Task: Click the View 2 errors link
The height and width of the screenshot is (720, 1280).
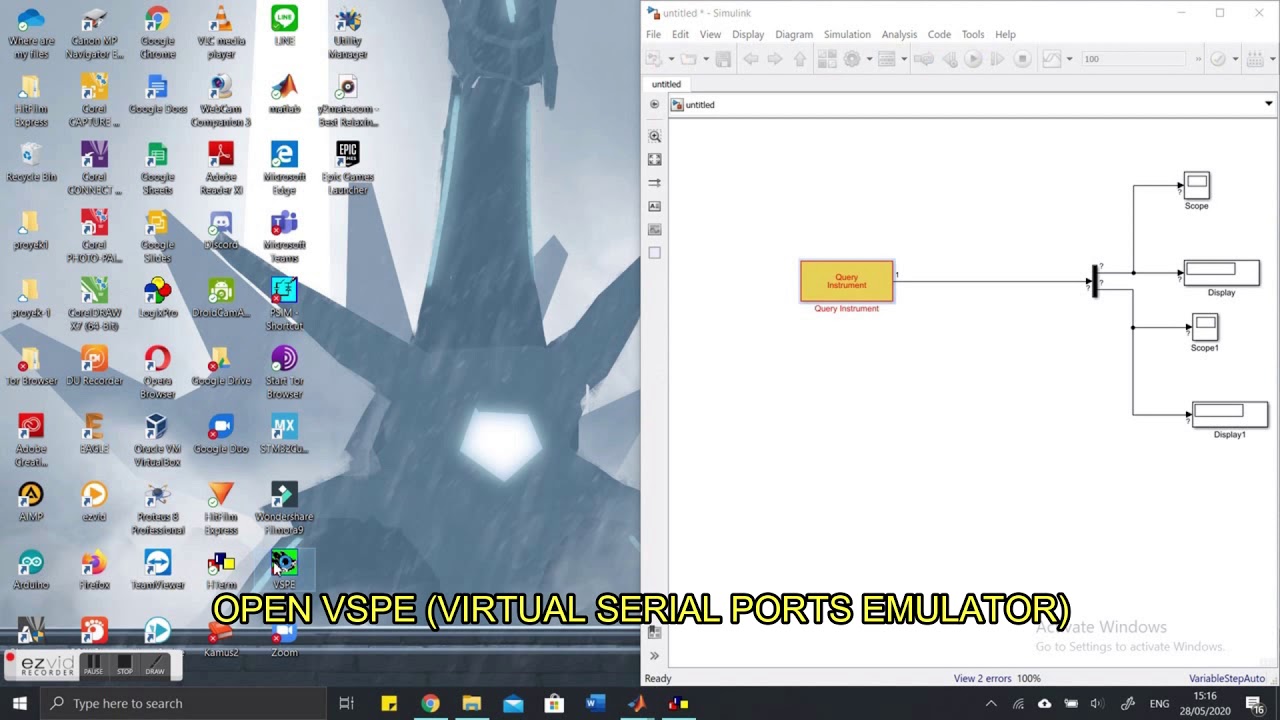Action: tap(982, 678)
